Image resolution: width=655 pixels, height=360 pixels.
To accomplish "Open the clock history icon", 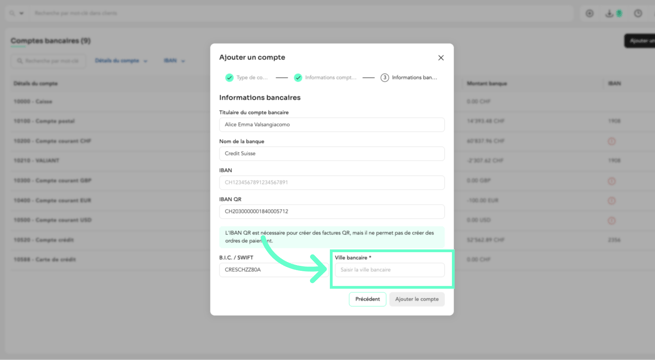I will point(638,13).
